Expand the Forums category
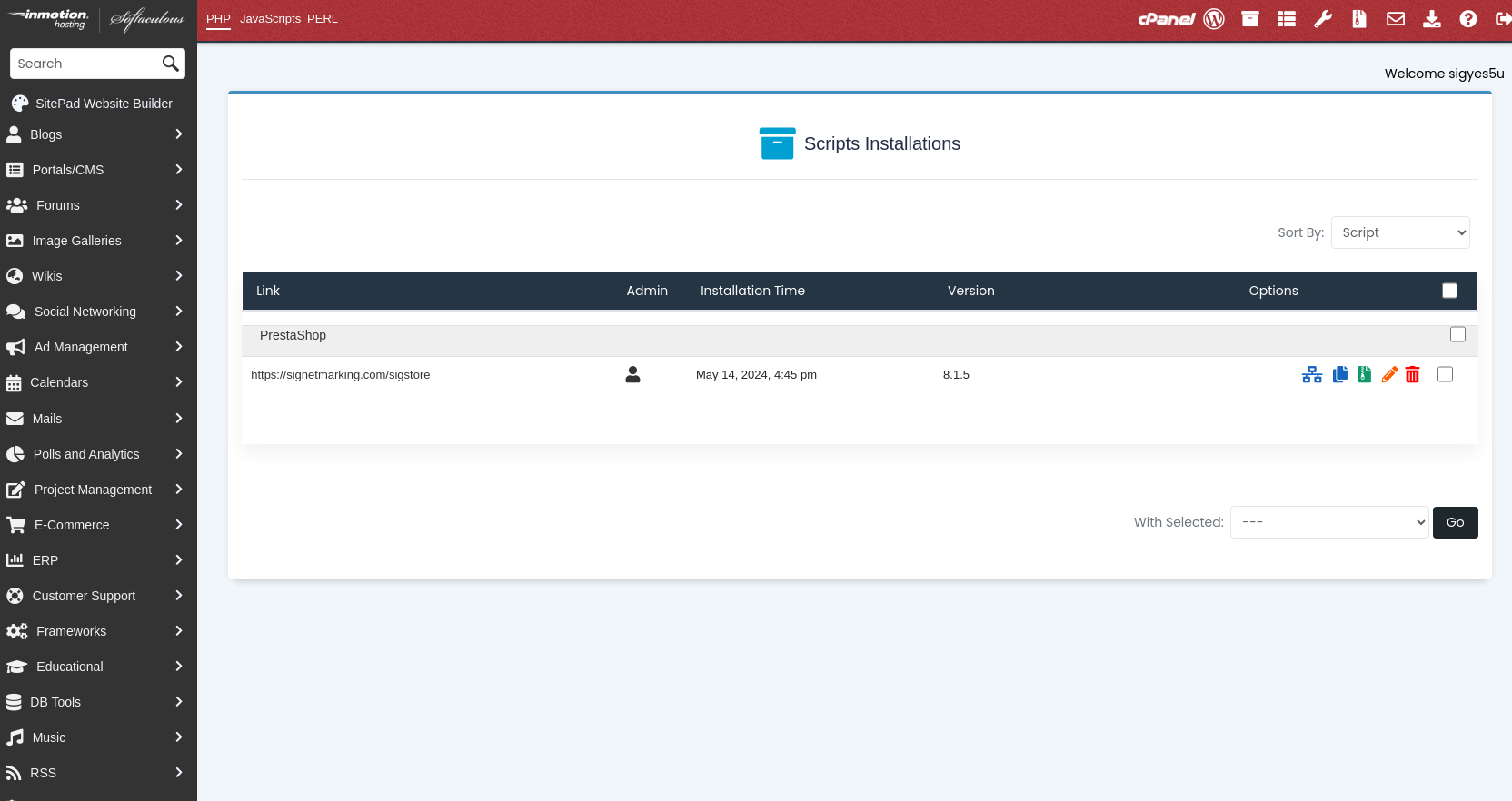Screen dimensions: 1512x801 click(98, 205)
